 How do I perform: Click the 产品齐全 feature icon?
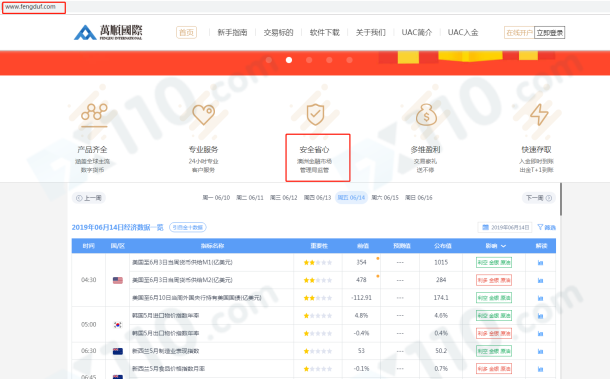click(94, 116)
